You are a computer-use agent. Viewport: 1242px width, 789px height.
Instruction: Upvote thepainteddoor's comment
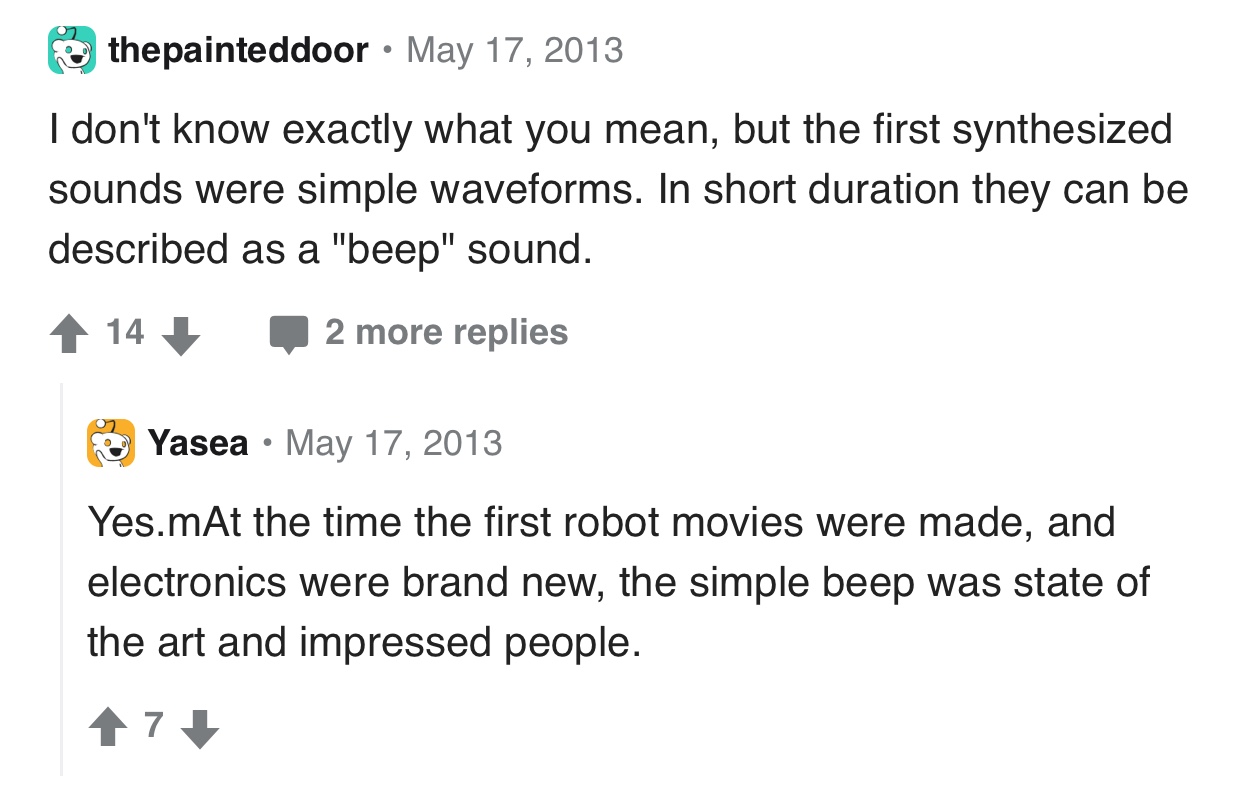click(70, 333)
